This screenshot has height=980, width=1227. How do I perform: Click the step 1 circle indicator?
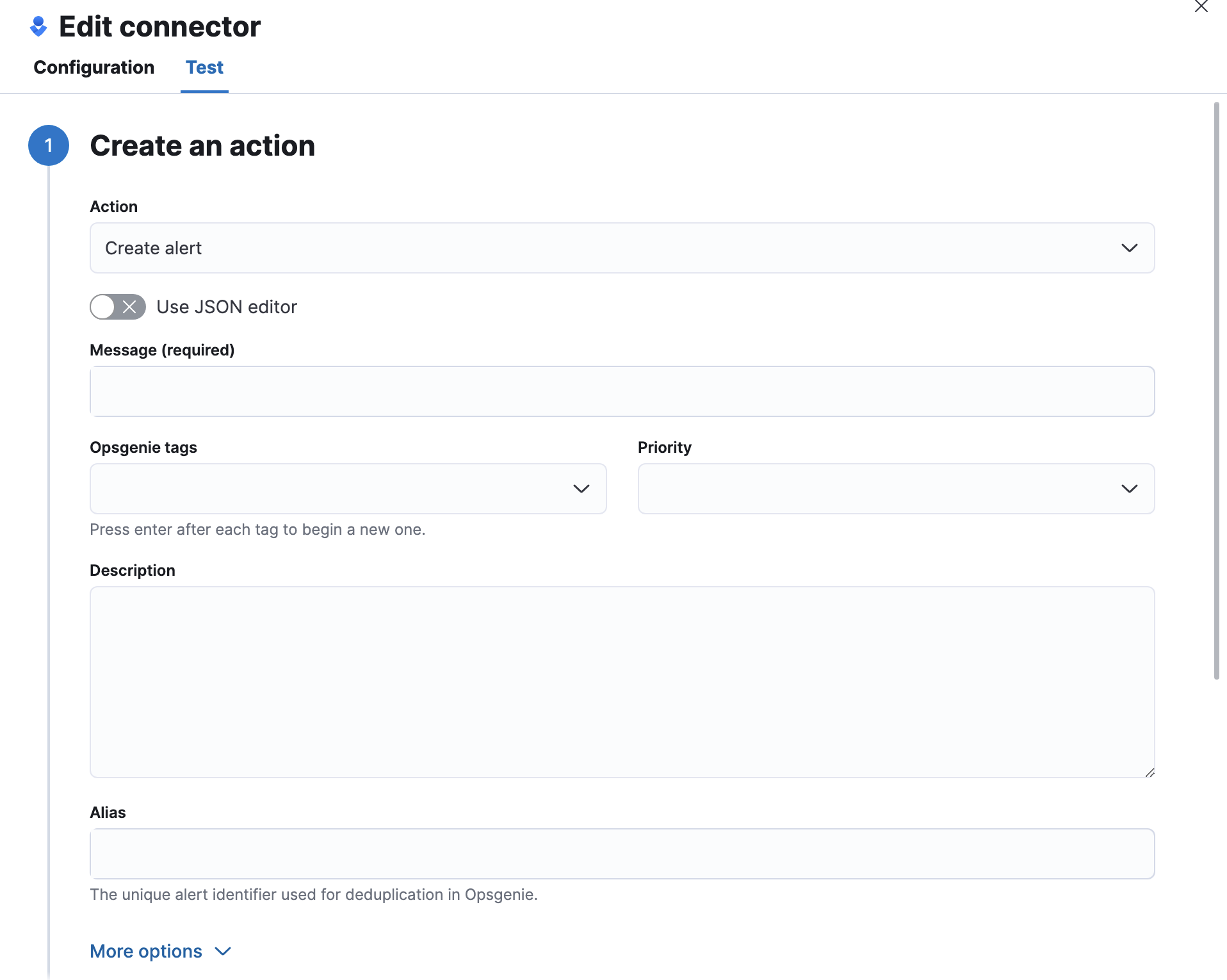click(49, 145)
